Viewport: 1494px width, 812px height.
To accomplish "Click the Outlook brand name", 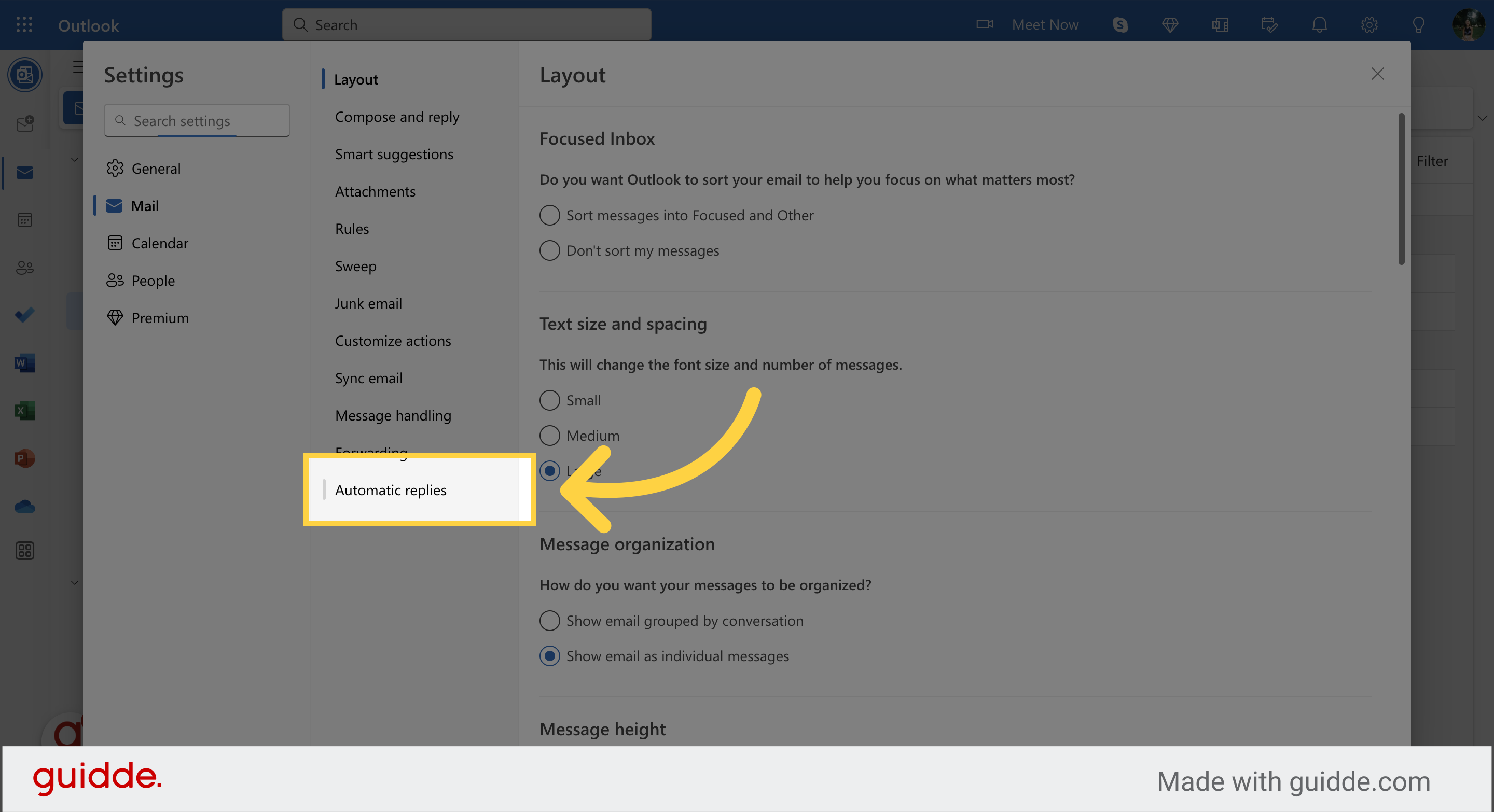I will (88, 25).
